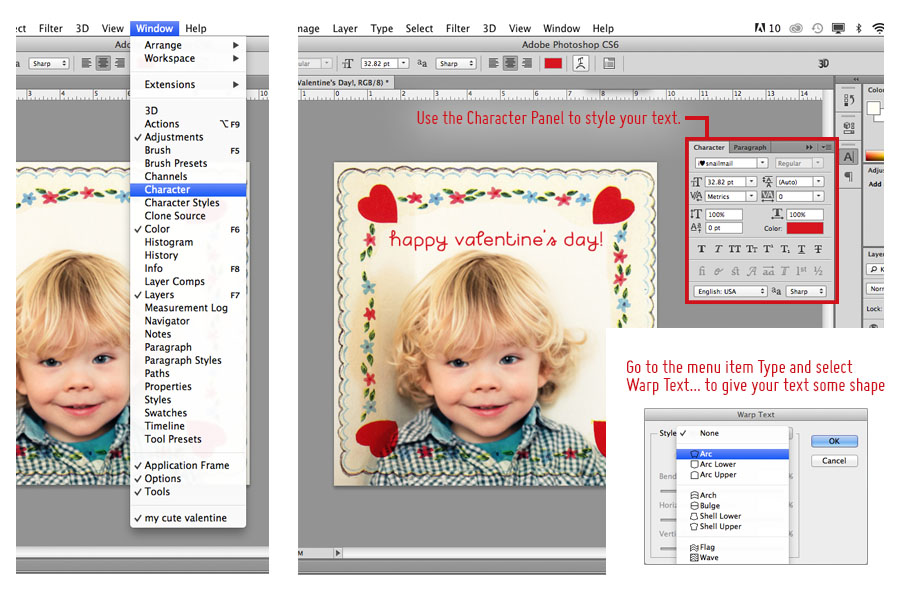The width and height of the screenshot is (900, 600).
Task: Click OK in the Warp Text dialog
Action: 834,441
